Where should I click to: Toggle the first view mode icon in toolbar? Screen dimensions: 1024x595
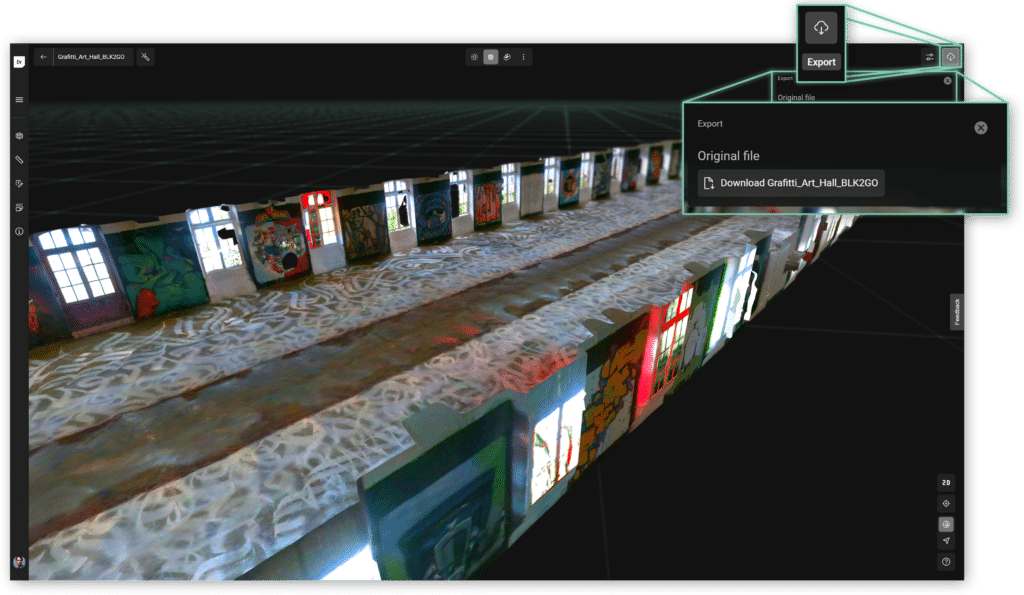474,57
